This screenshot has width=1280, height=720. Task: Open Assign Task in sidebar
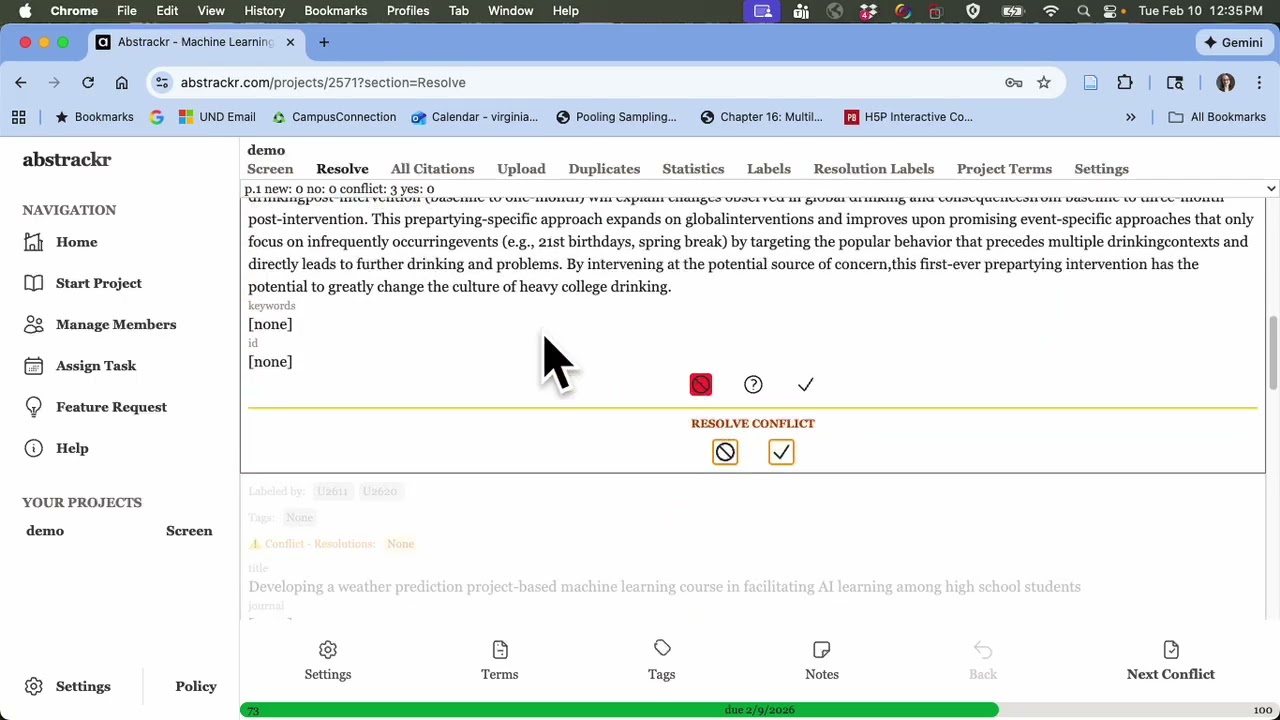[96, 366]
